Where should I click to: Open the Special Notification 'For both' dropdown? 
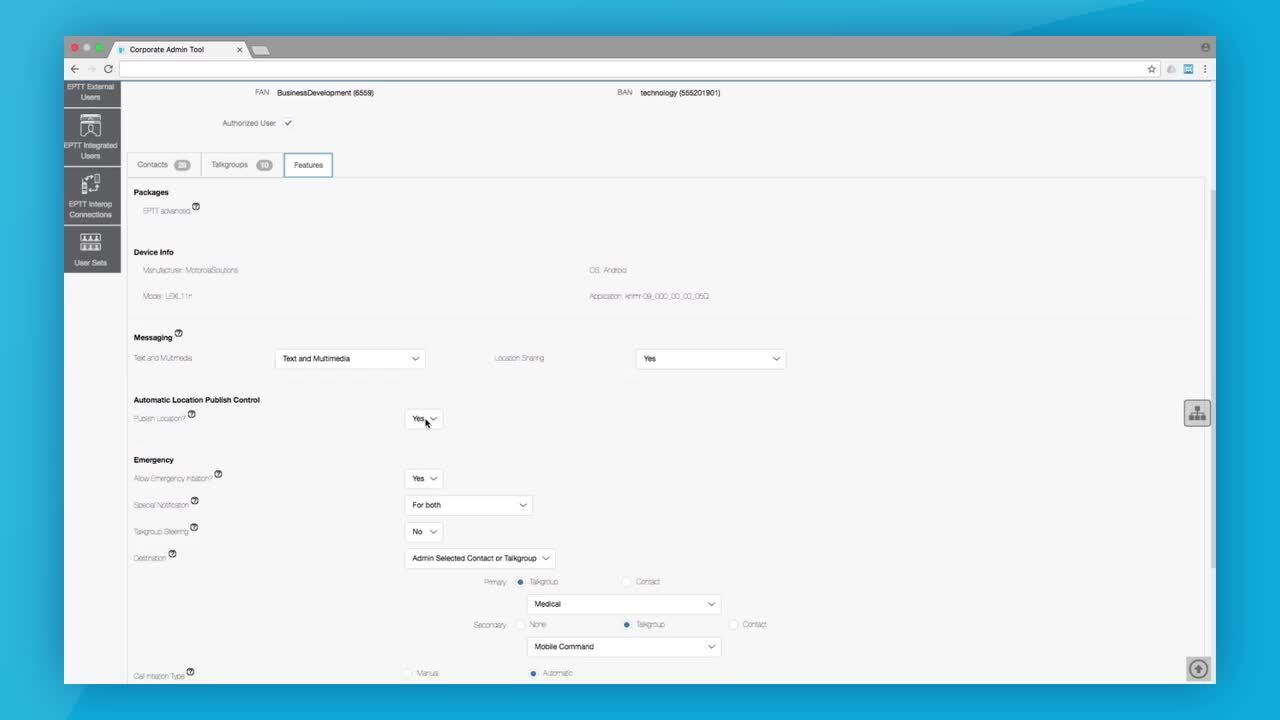point(468,505)
